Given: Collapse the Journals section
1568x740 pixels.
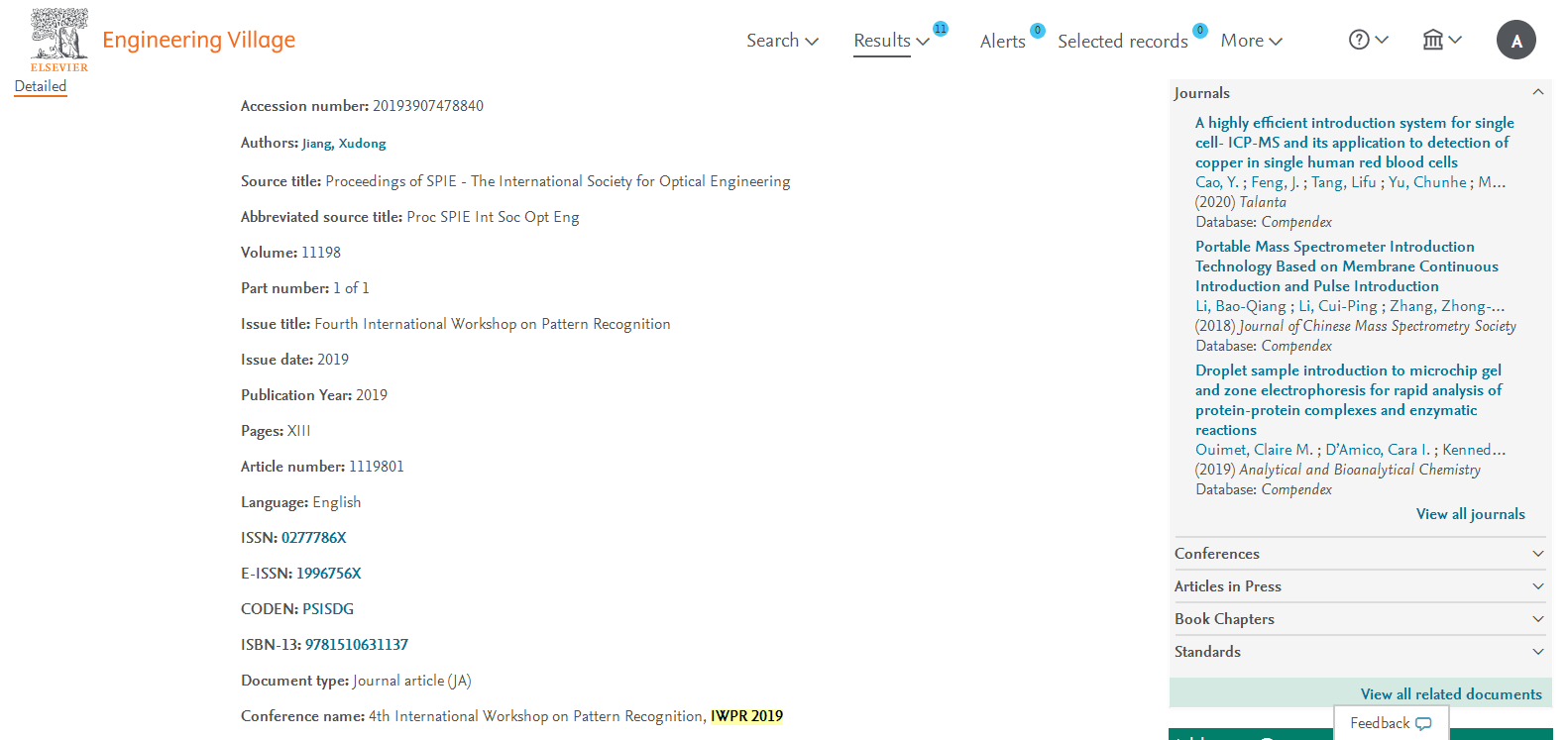Looking at the screenshot, I should [x=1538, y=92].
